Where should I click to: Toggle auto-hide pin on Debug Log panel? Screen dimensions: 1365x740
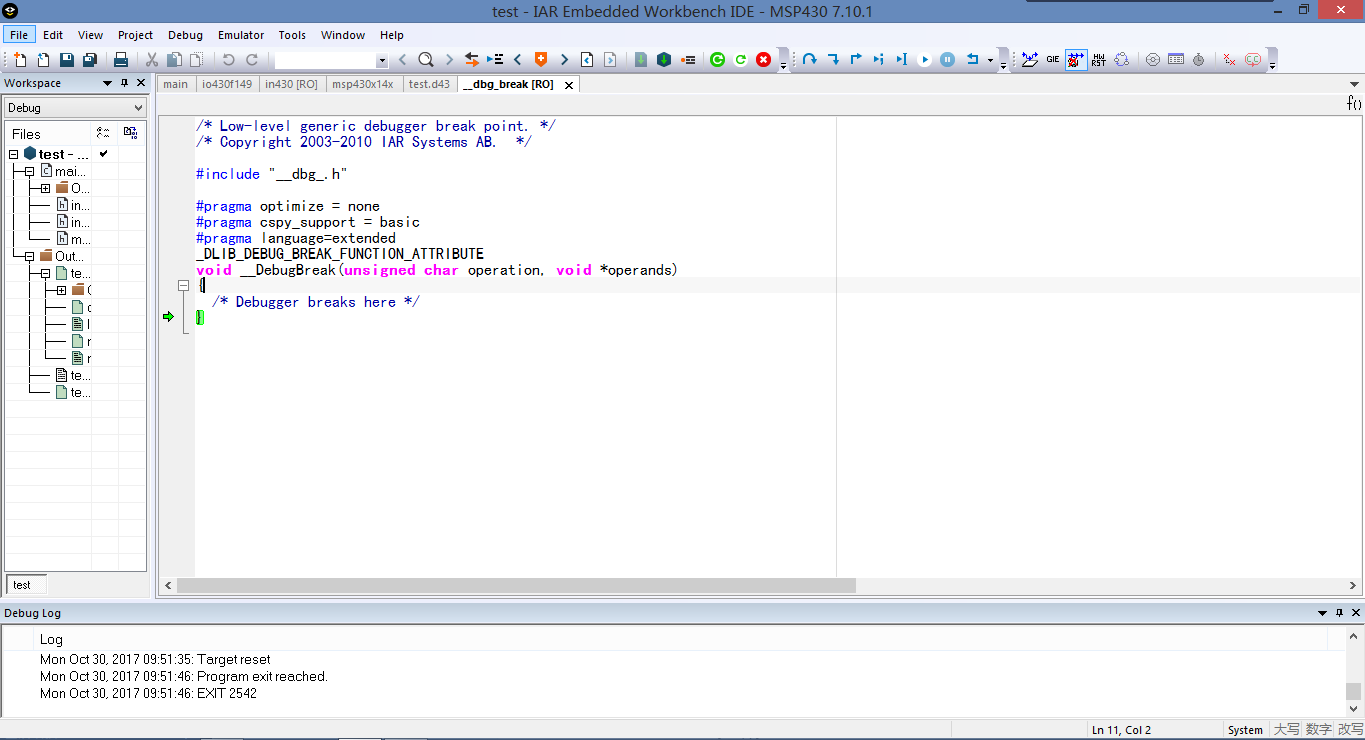click(x=1340, y=613)
